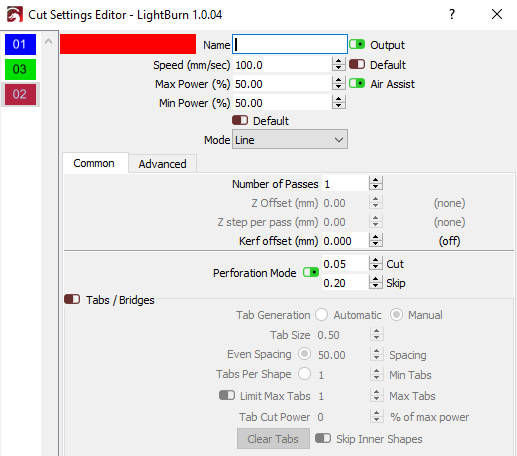Adjust perforation Skip spinner arrows

[376, 283]
